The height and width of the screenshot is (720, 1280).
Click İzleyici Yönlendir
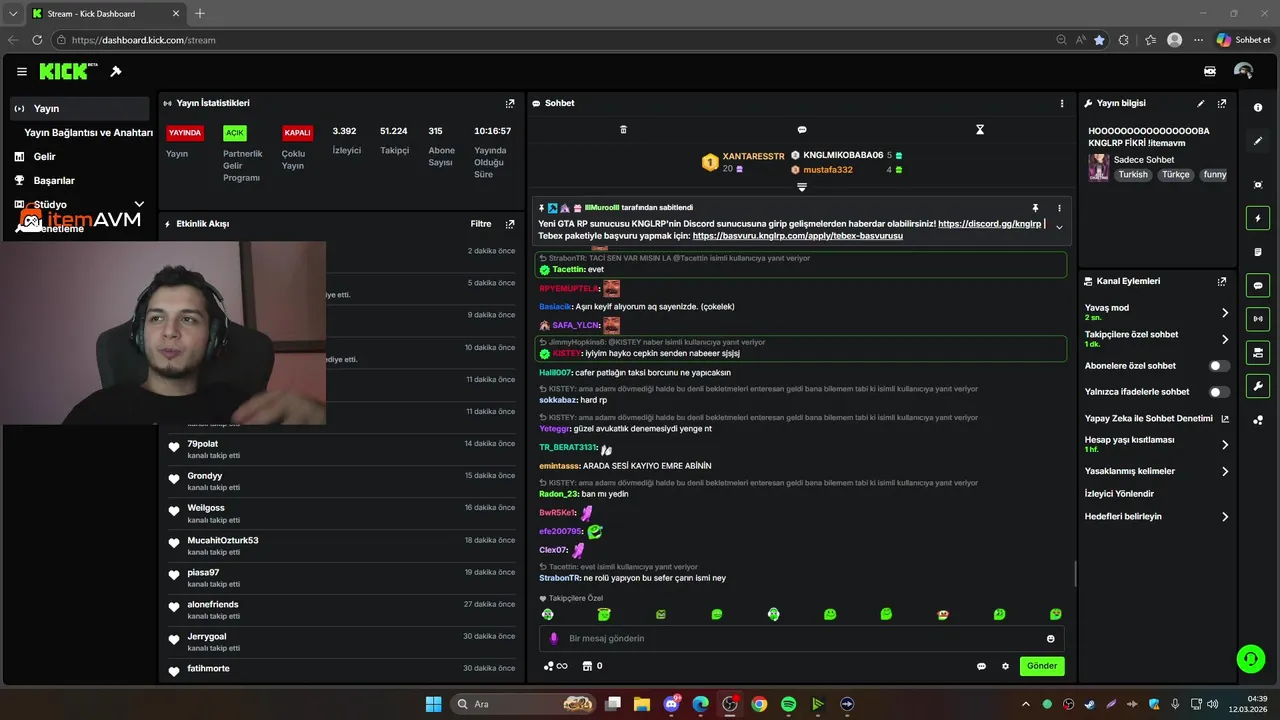(1119, 494)
